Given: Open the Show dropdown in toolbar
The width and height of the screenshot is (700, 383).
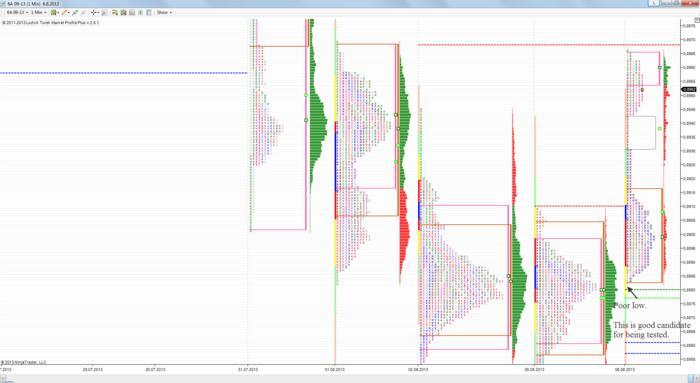Looking at the screenshot, I should click(164, 12).
